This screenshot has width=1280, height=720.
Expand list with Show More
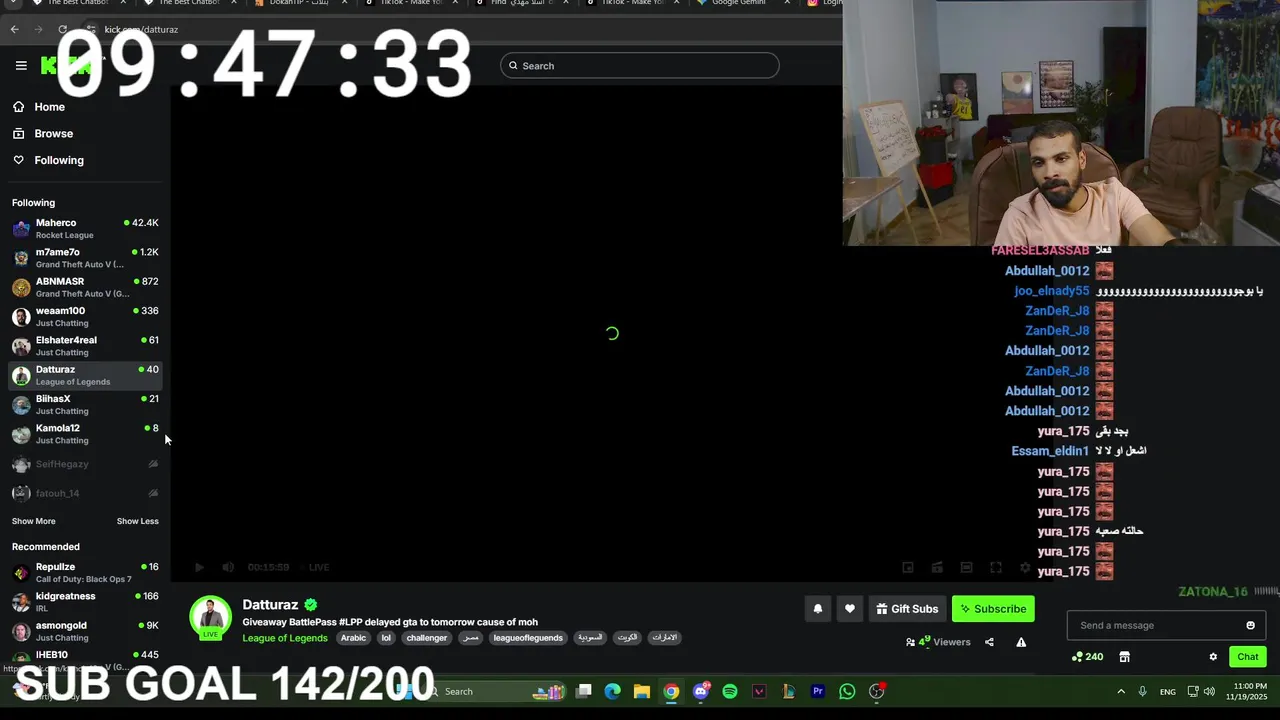click(34, 521)
